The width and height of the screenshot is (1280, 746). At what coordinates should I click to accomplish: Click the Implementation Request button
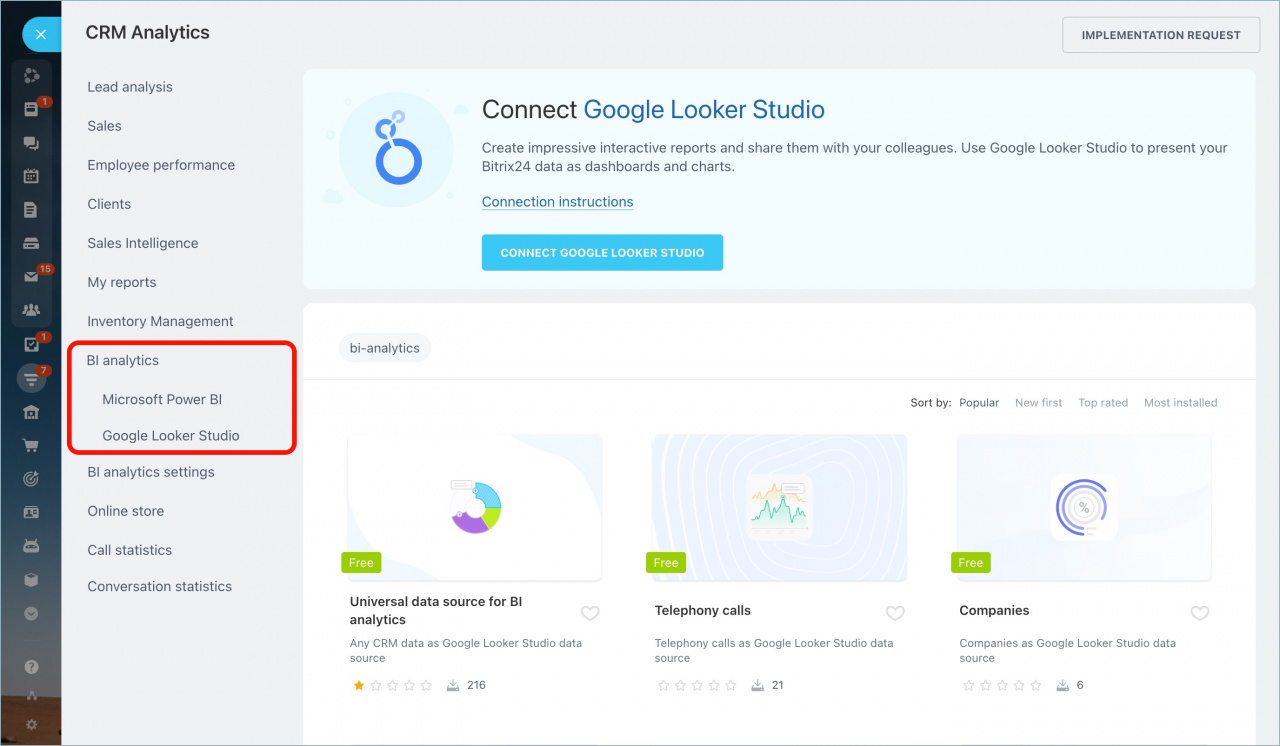(1161, 35)
